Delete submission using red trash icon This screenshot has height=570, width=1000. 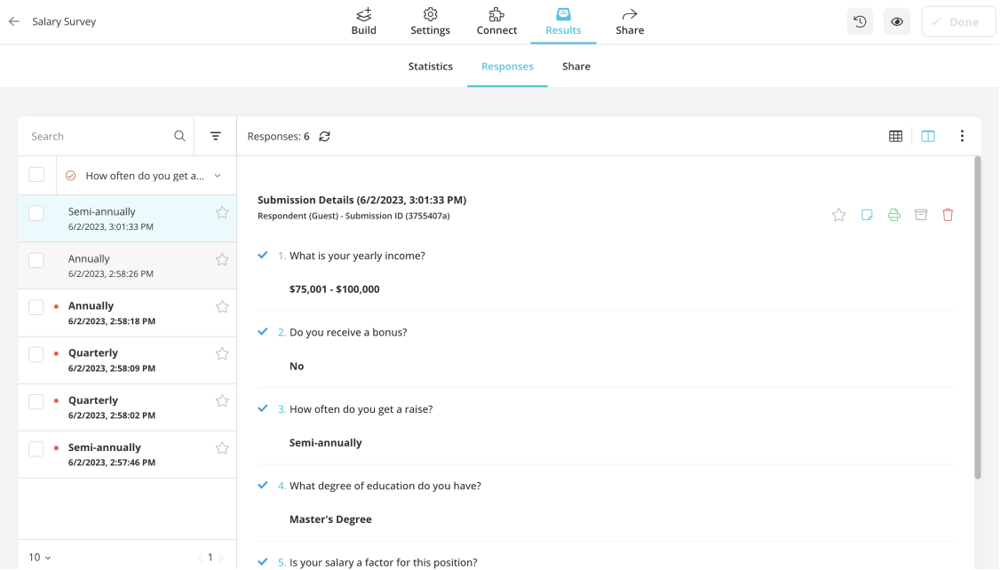pyautogui.click(x=948, y=215)
